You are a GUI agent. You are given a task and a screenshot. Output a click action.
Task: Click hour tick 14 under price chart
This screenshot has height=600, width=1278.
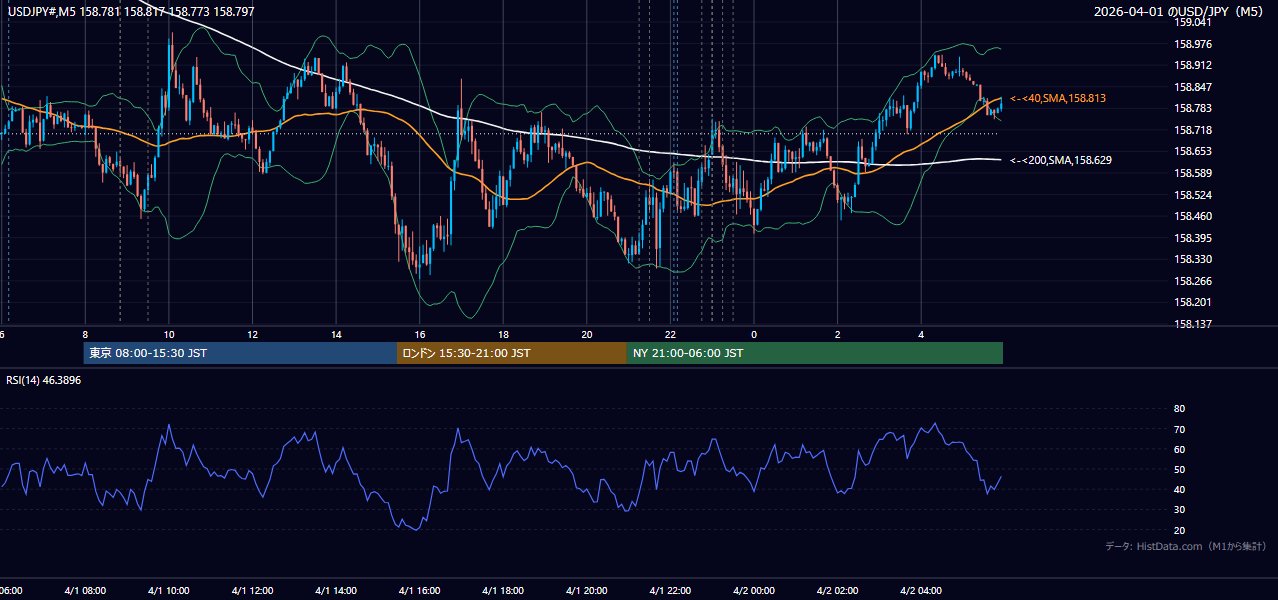coord(336,335)
